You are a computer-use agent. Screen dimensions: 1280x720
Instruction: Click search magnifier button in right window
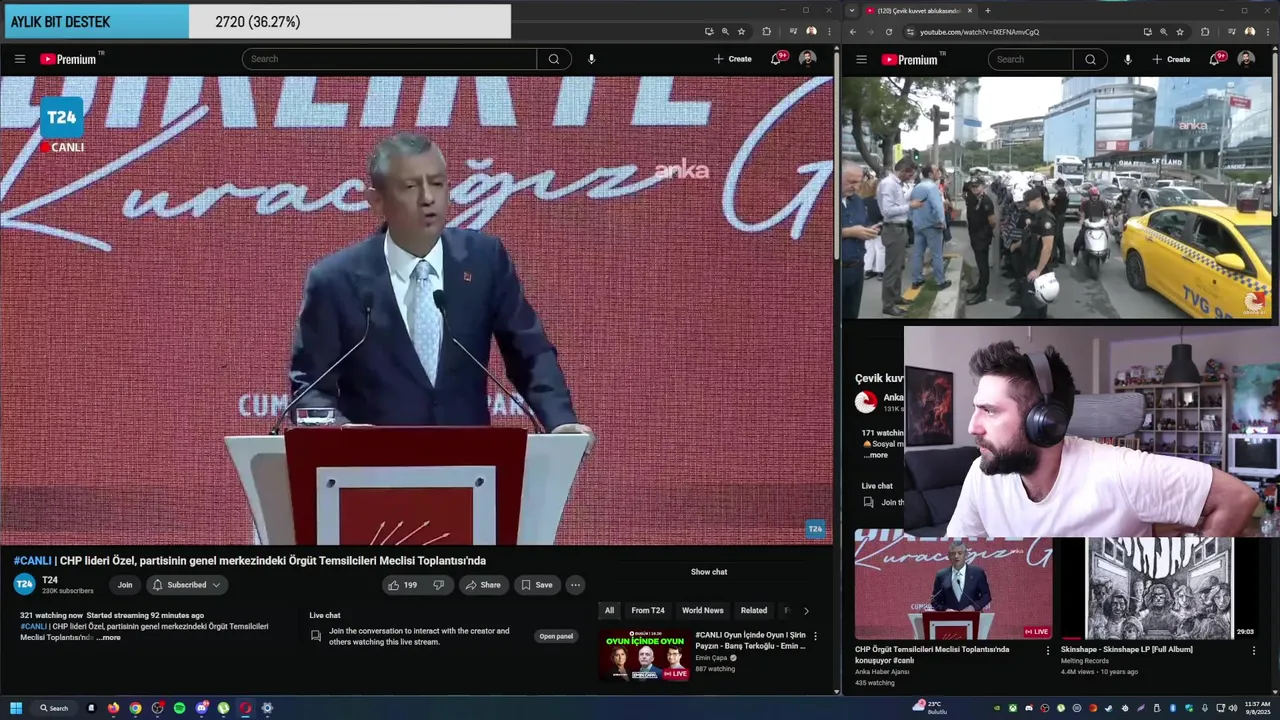click(1090, 60)
